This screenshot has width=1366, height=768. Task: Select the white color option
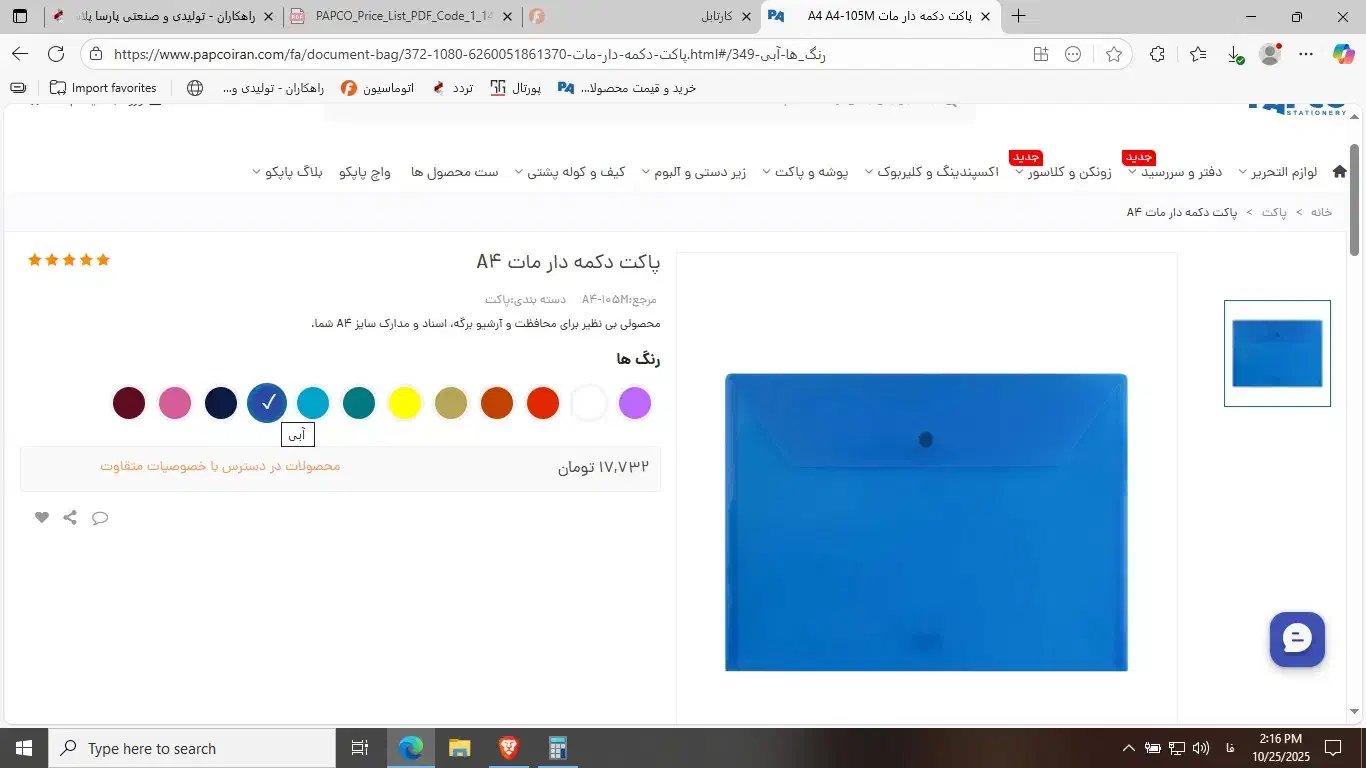click(589, 402)
